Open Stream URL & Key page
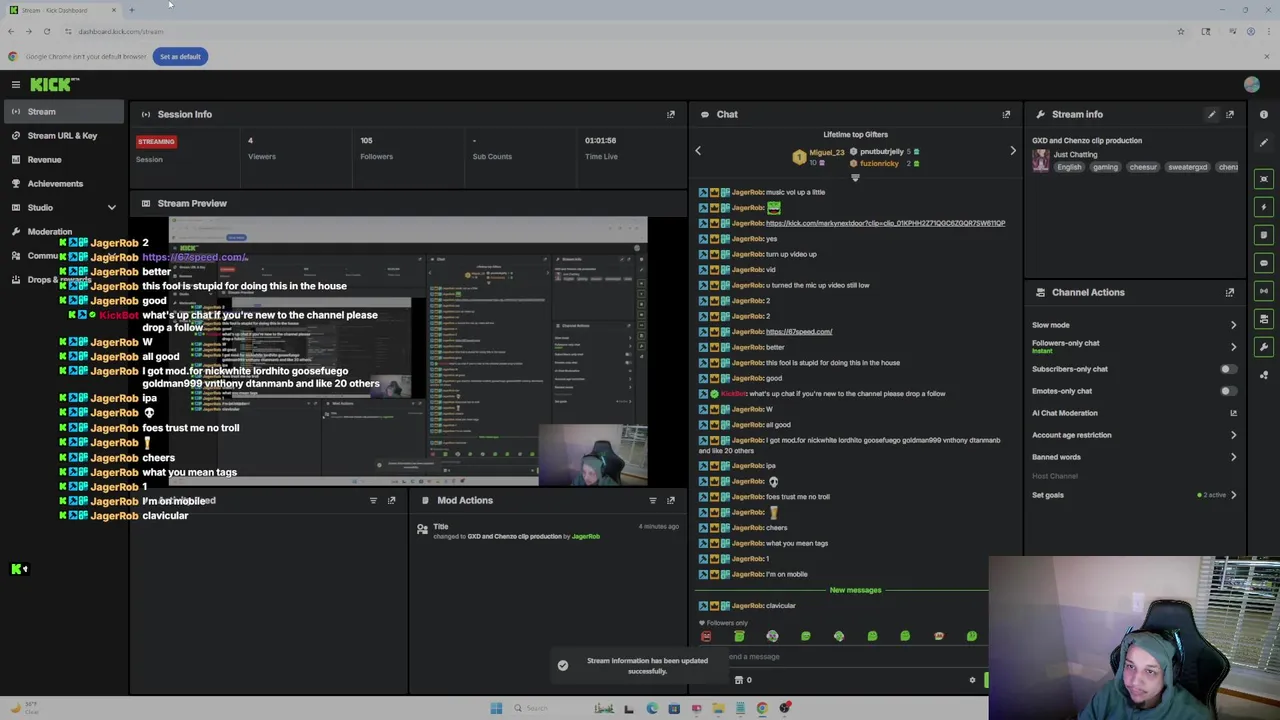The image size is (1280, 720). (x=64, y=135)
